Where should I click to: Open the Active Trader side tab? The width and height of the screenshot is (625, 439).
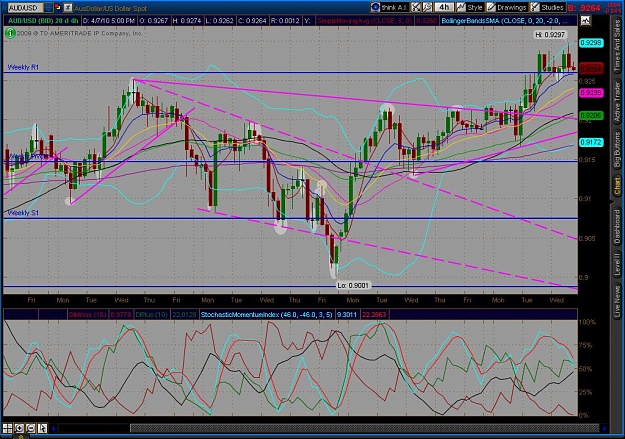(617, 101)
